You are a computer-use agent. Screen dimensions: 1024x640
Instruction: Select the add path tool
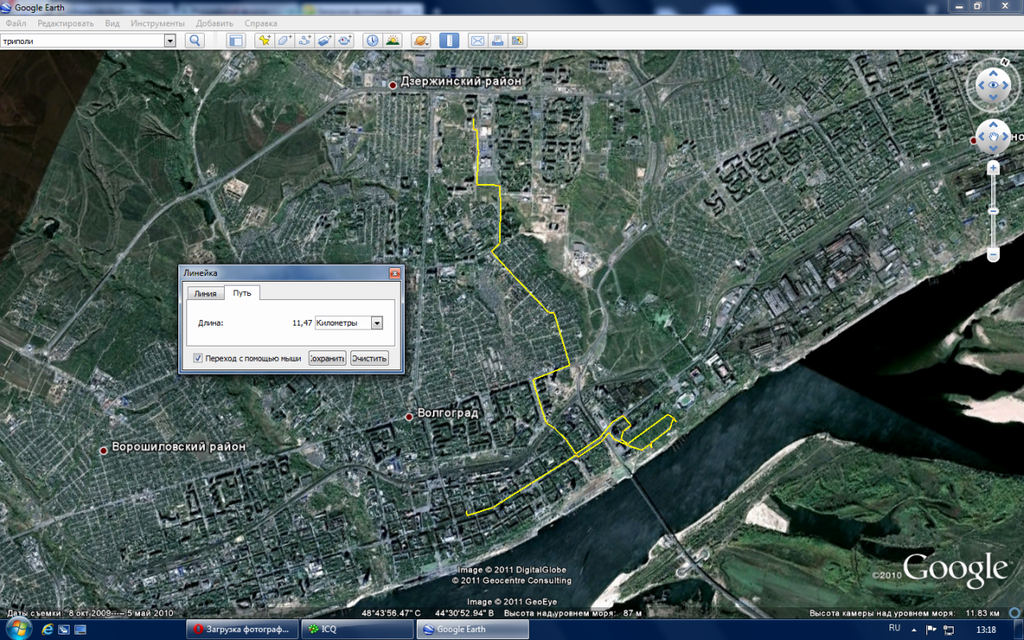coord(304,40)
